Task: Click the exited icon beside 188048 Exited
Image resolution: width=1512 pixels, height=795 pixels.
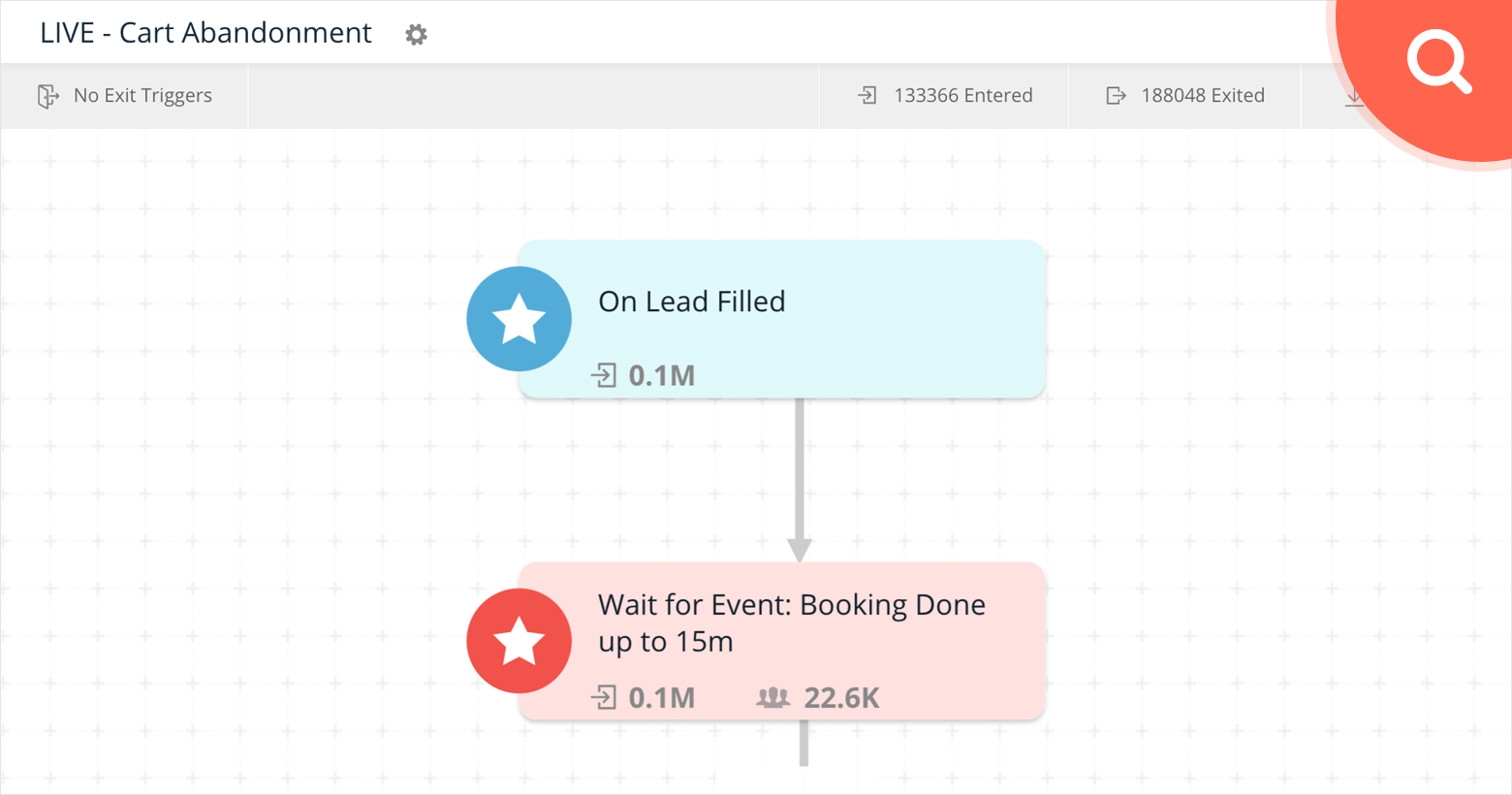Action: 1117,95
